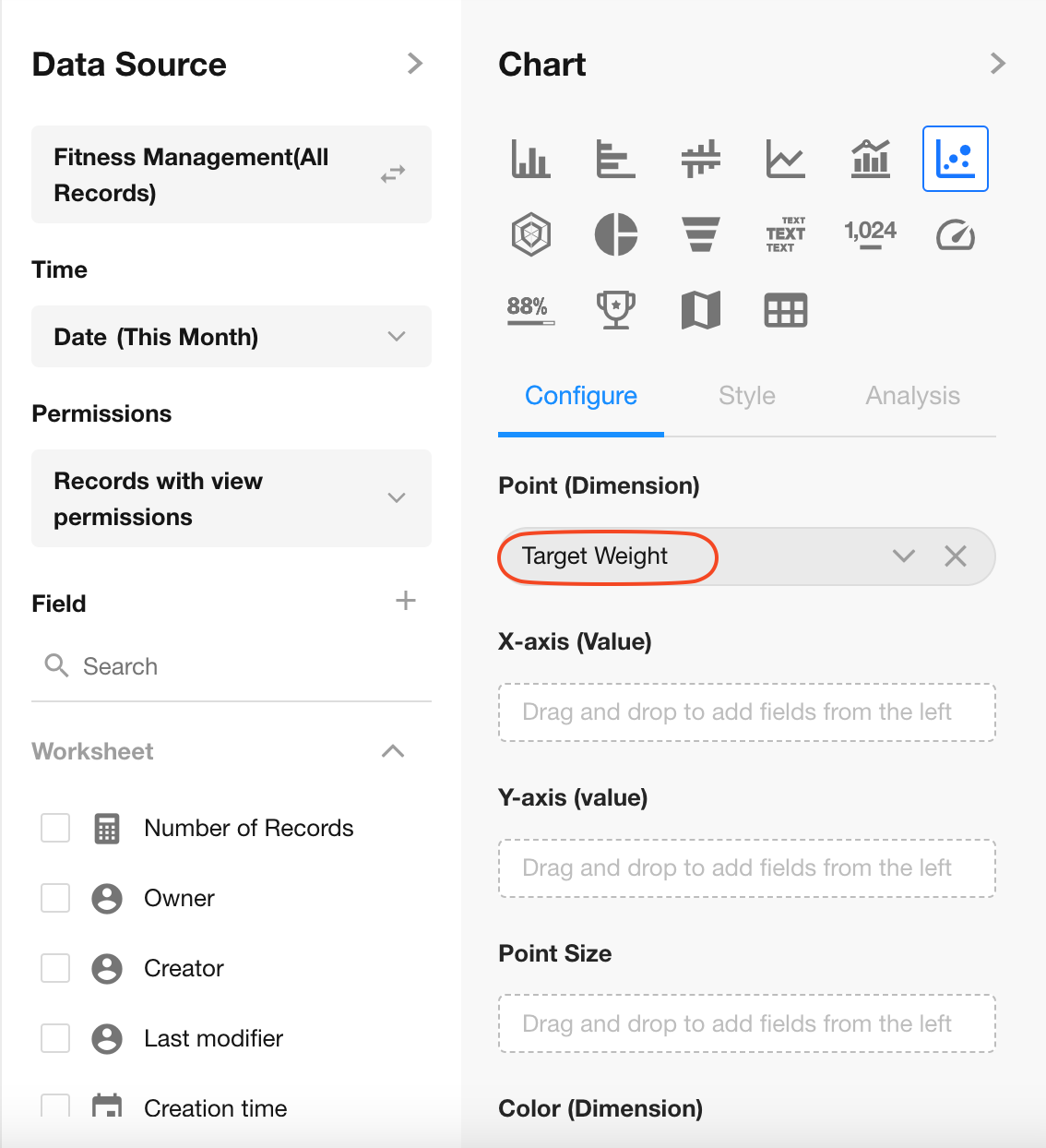Check the Number of Records checkbox

55,828
